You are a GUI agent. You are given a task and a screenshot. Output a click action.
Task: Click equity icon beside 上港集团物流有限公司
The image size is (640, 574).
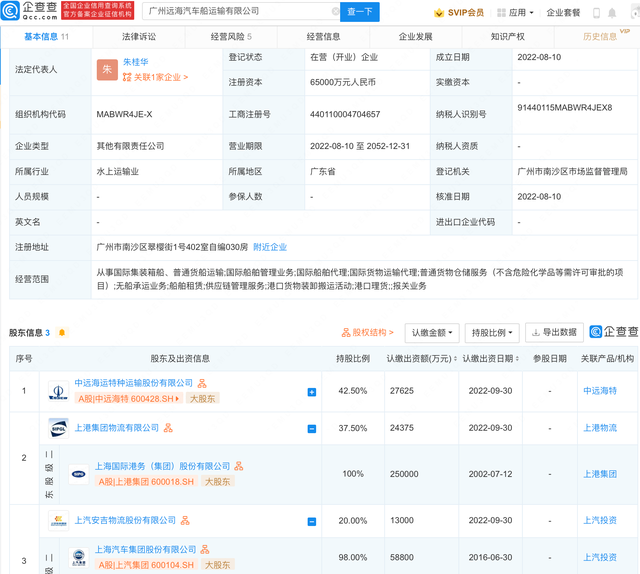click(168, 428)
